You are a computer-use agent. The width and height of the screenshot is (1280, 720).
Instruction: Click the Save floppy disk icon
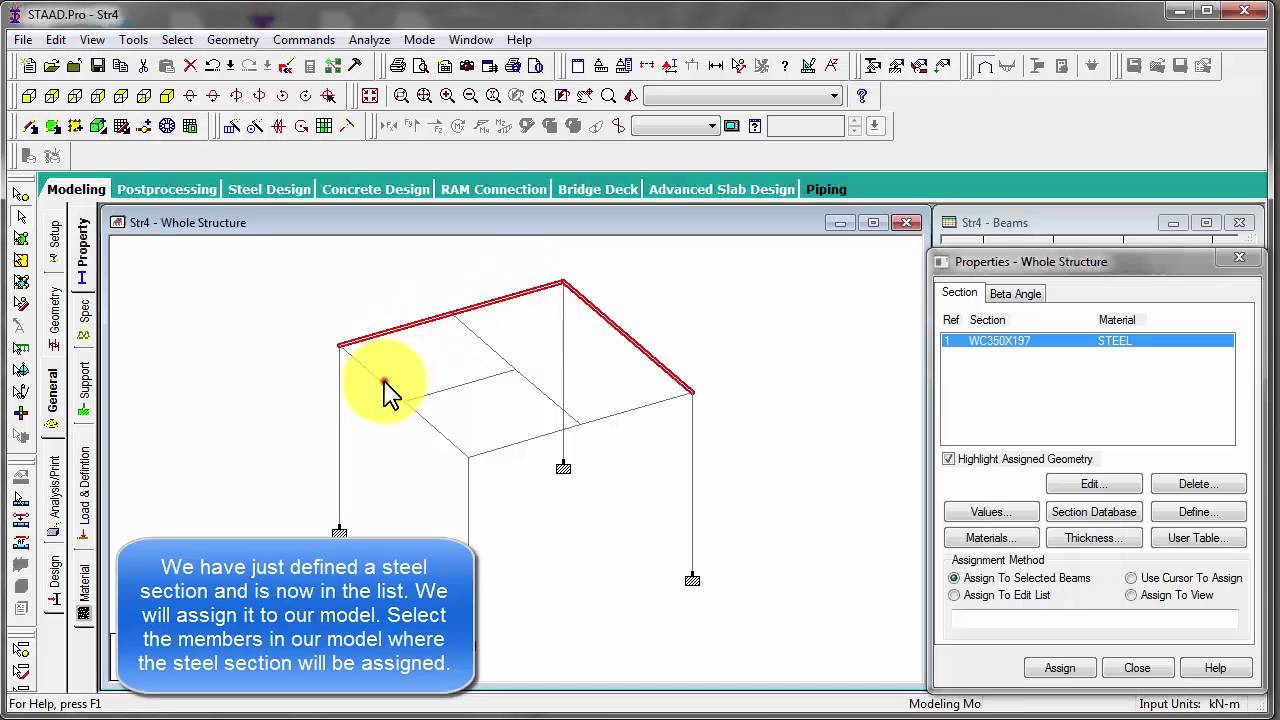[x=98, y=66]
